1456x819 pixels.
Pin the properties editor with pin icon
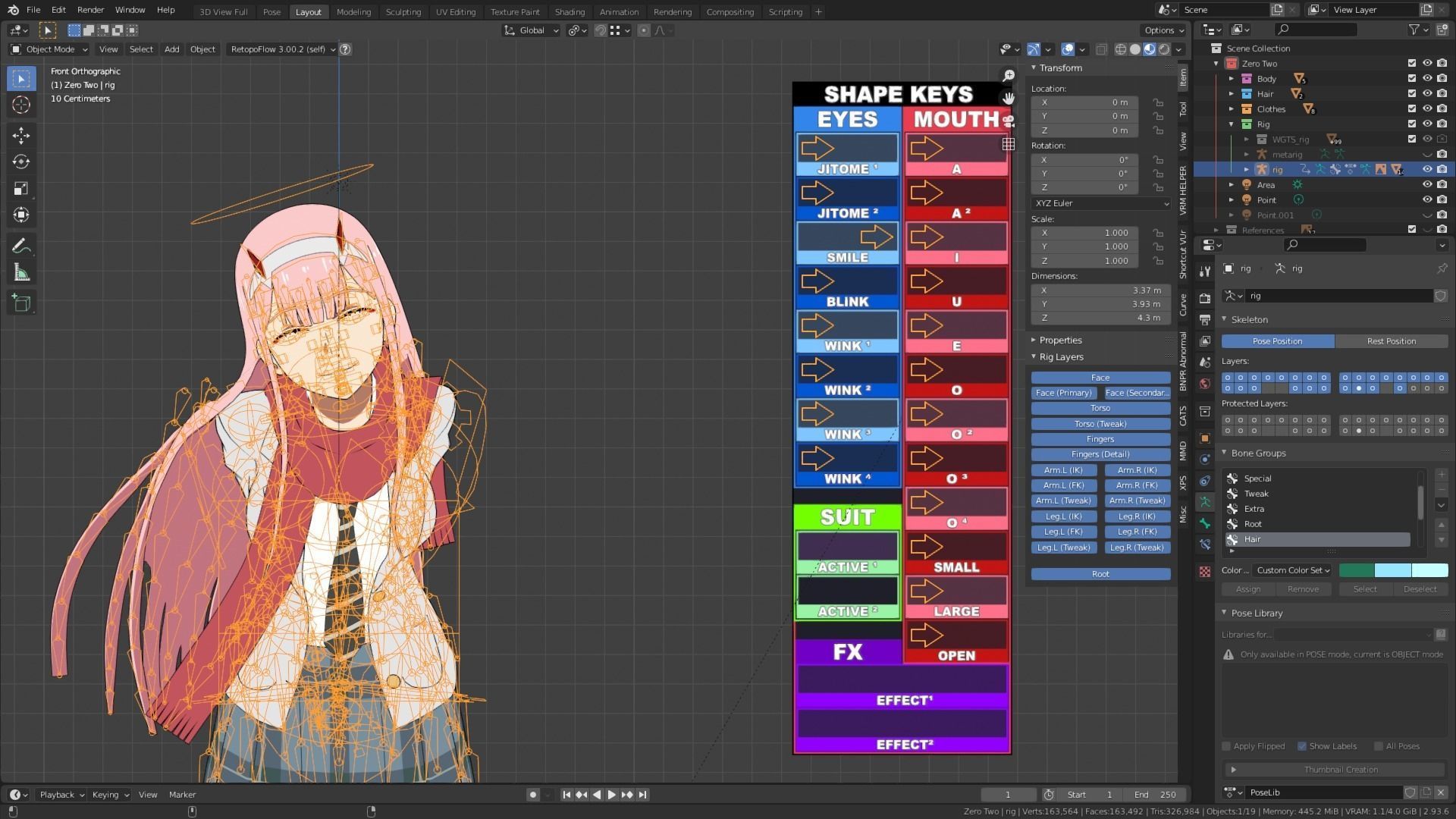coord(1442,268)
